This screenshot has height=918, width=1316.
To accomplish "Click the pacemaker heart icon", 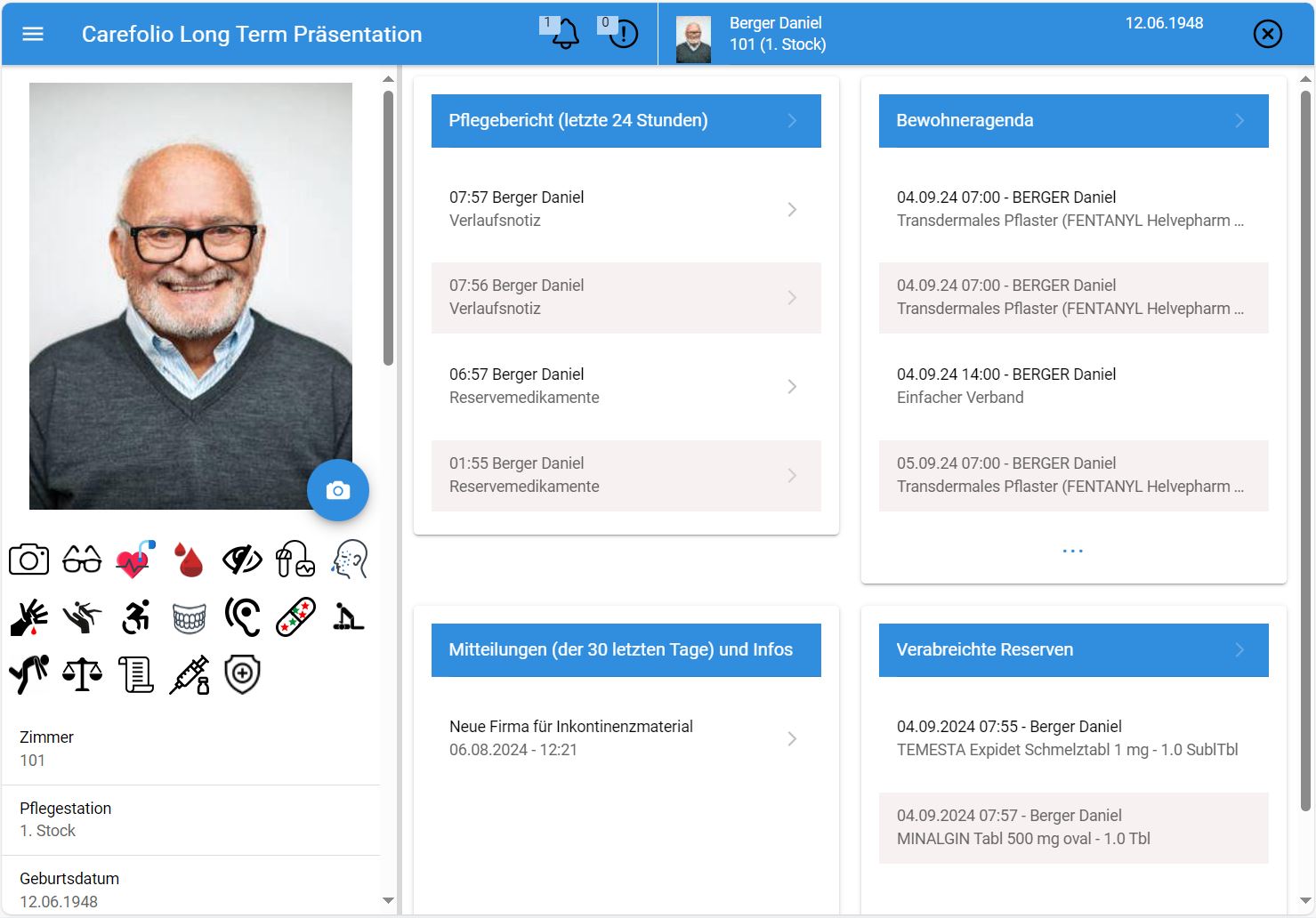I will click(135, 560).
